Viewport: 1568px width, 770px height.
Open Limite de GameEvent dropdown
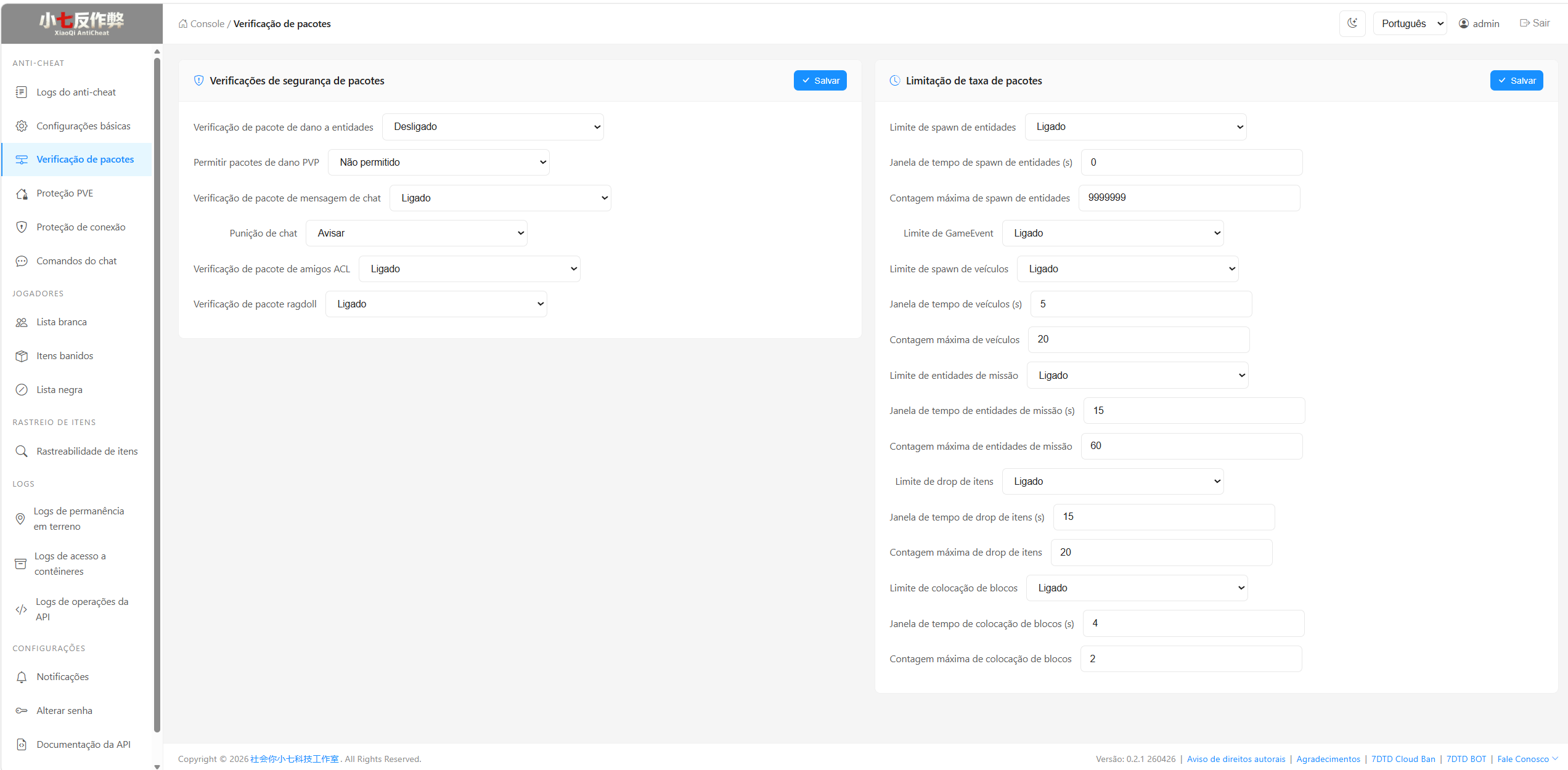pyautogui.click(x=1113, y=233)
